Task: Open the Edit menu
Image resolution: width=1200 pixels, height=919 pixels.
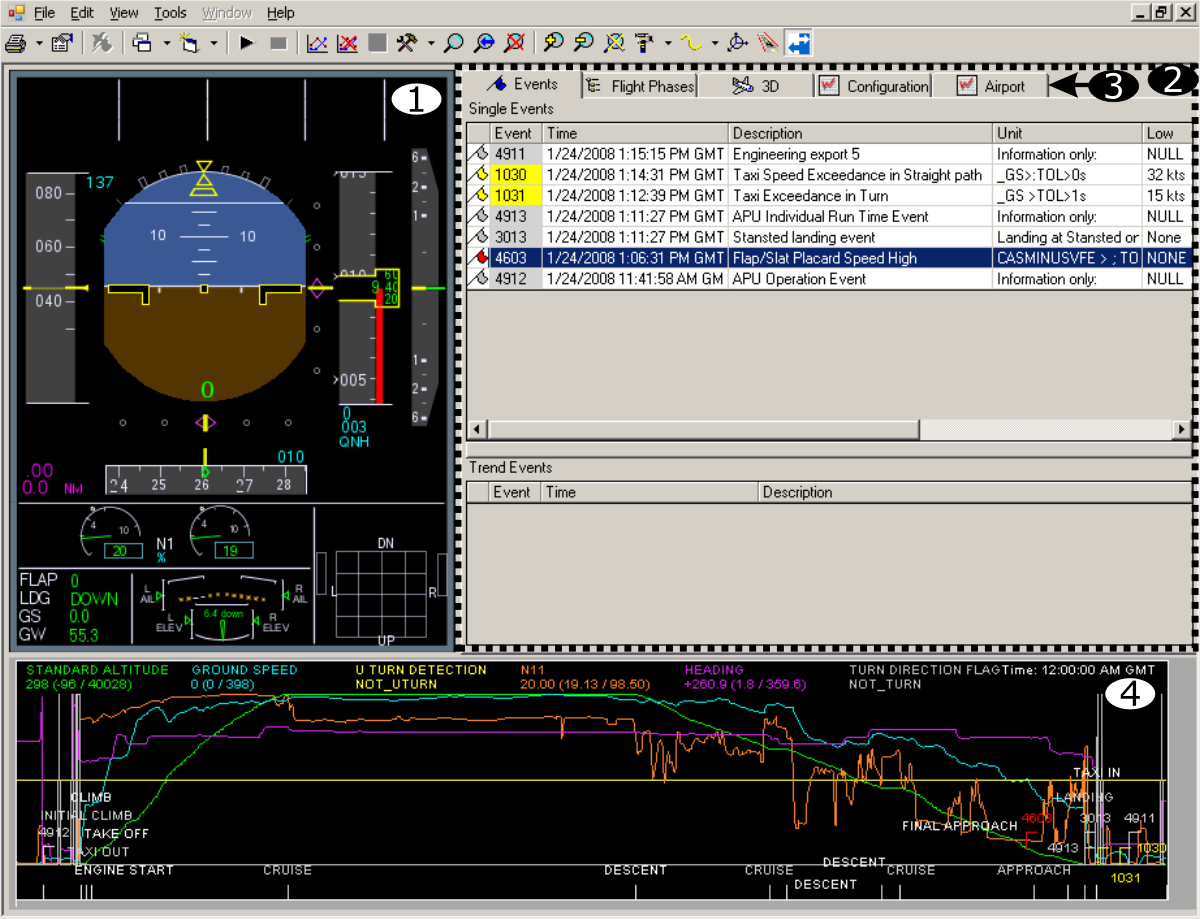Action: 82,13
